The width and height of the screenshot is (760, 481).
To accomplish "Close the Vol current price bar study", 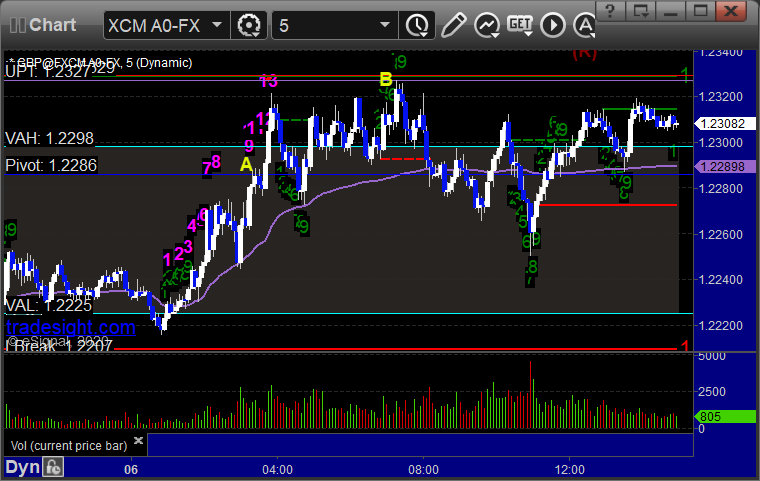I will point(138,441).
